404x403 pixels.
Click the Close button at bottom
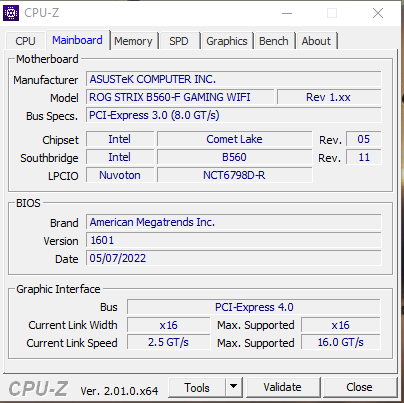[359, 387]
